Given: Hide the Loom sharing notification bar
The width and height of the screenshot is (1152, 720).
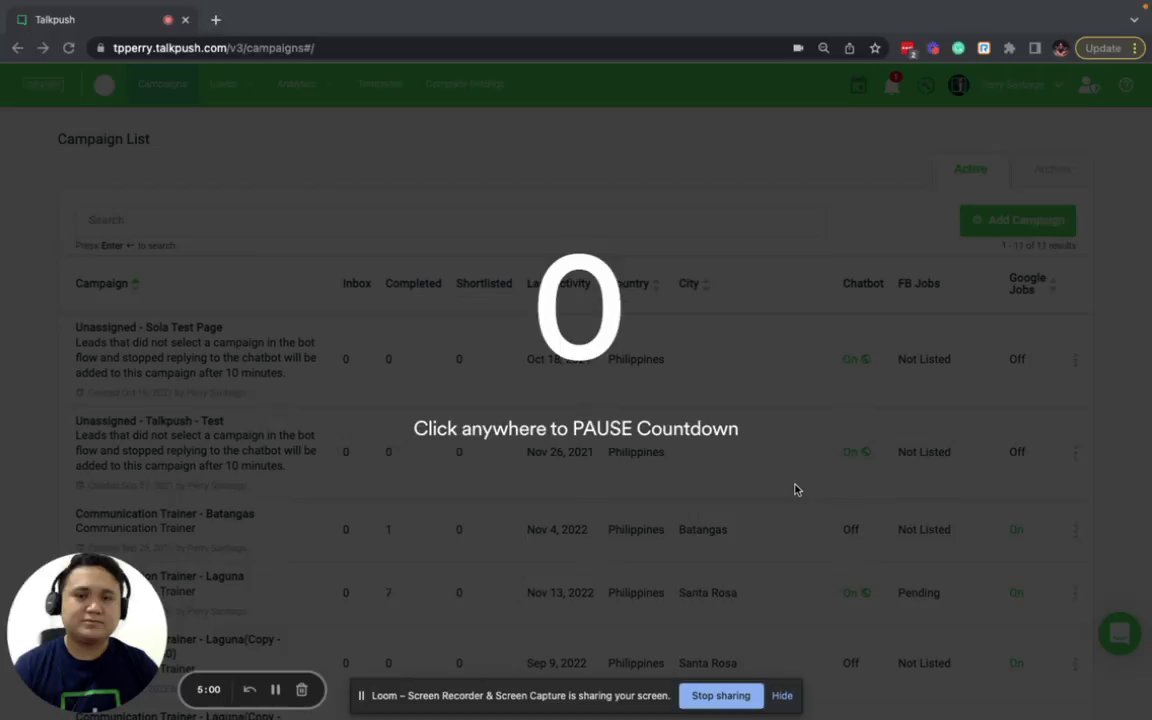Looking at the screenshot, I should pyautogui.click(x=782, y=696).
